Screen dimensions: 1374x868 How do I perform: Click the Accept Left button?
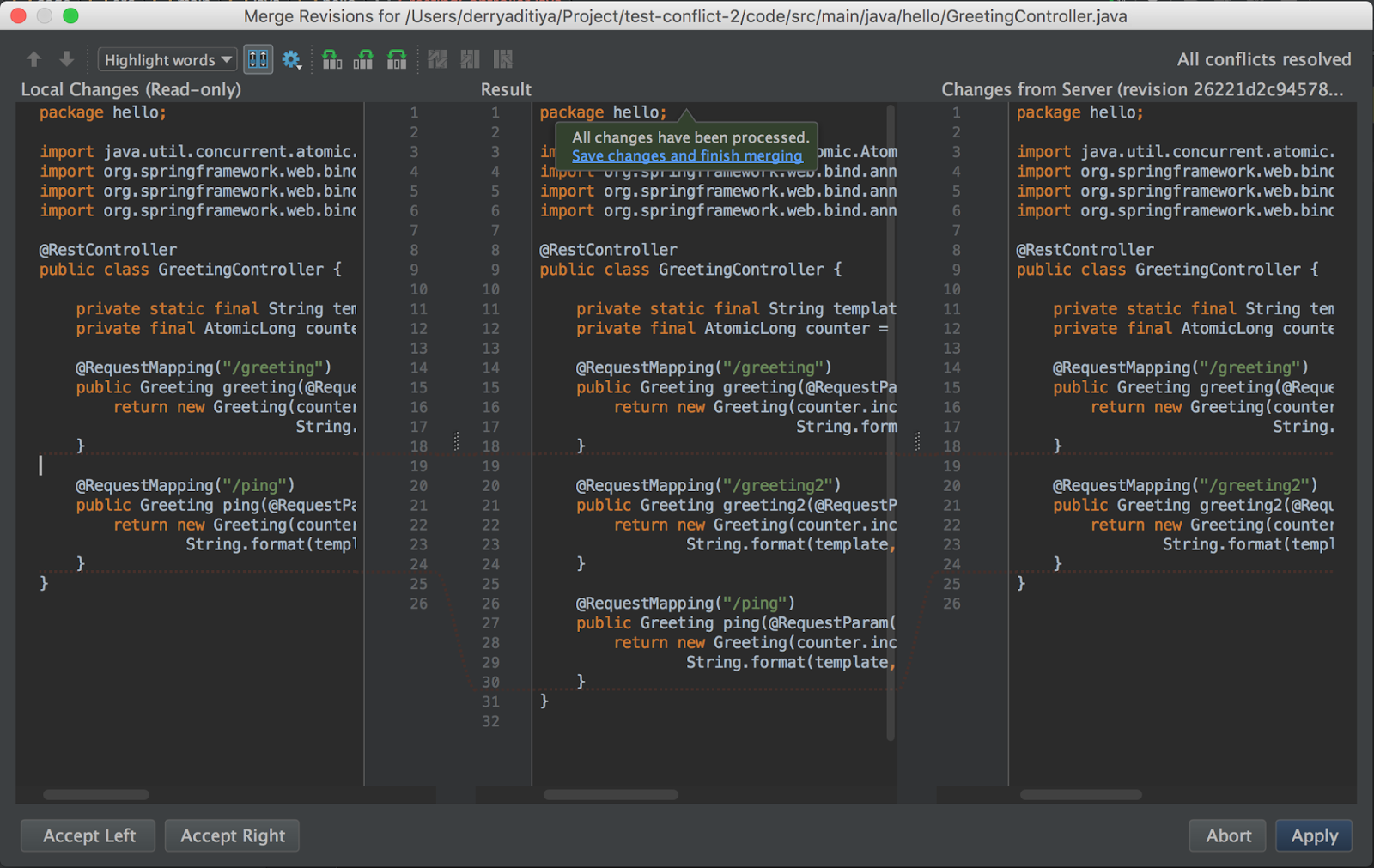(x=88, y=835)
